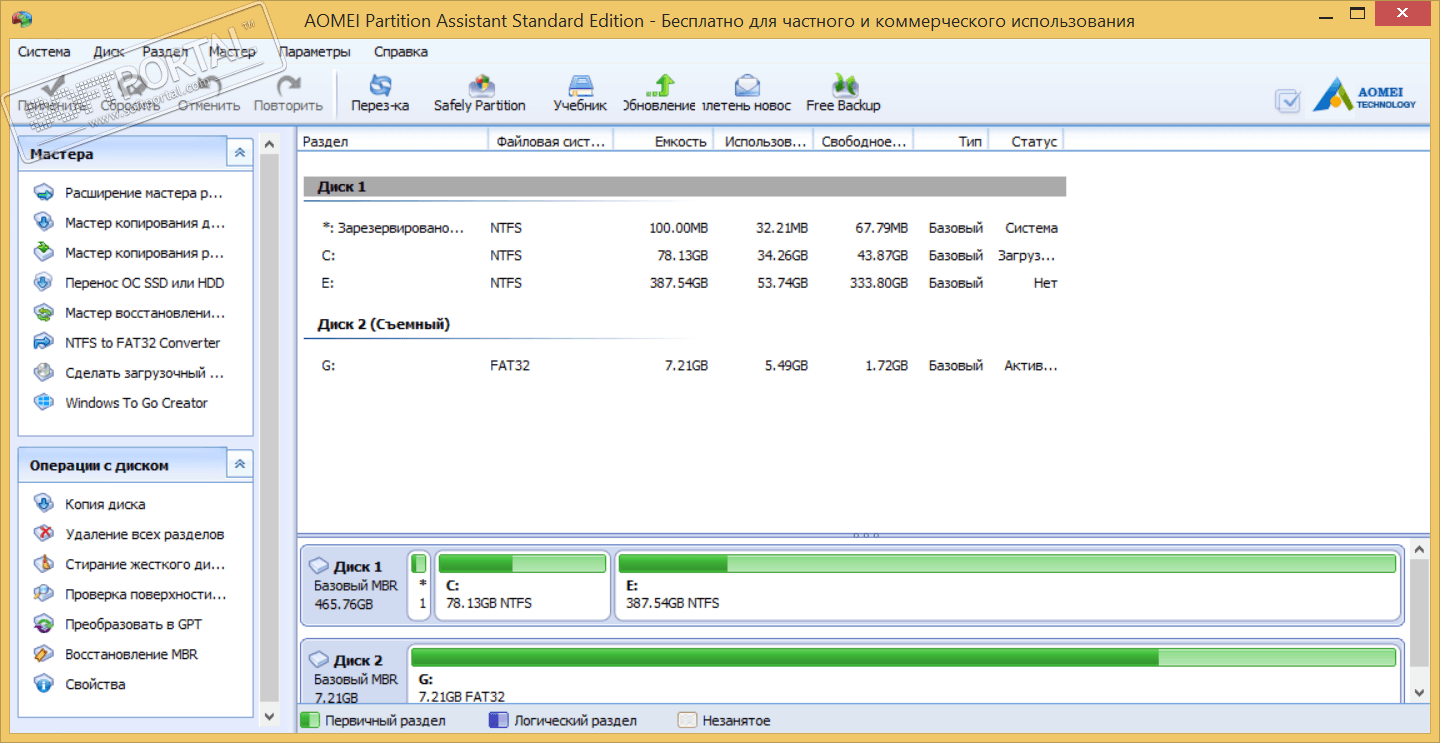Screen dimensions: 1440x743
Task: Open the Safely Partition tool
Action: (479, 94)
